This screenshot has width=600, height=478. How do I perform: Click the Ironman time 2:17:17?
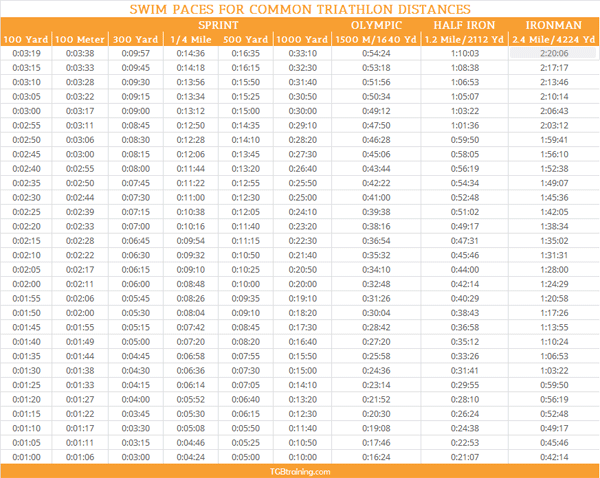(554, 68)
